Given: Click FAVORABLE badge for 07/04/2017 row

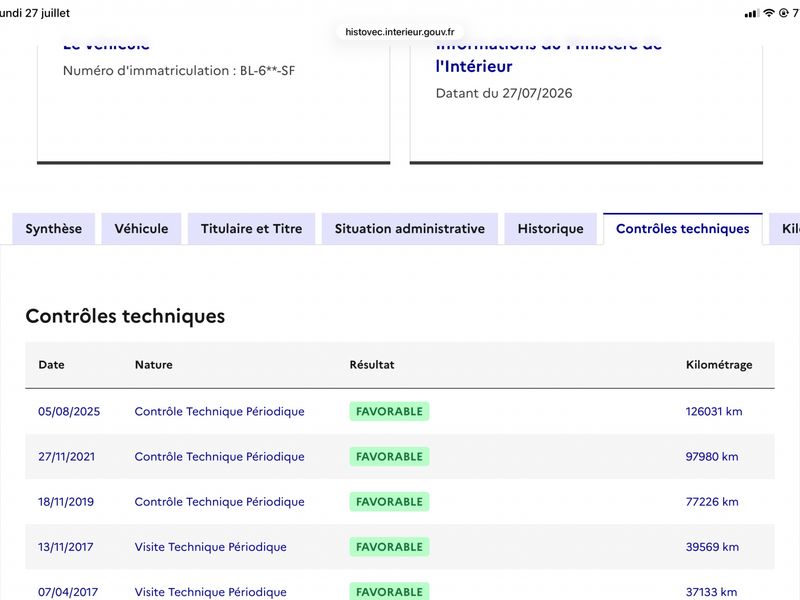Looking at the screenshot, I should tap(389, 591).
